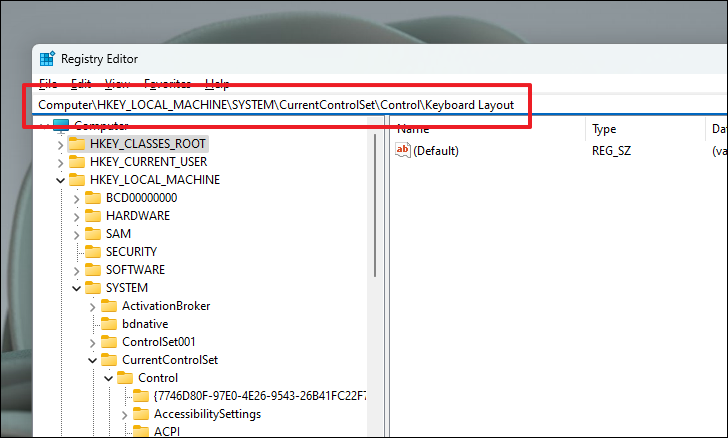Expand the HKEY_CLASSES_ROOT chevron
This screenshot has height=438, width=728.
click(x=60, y=144)
